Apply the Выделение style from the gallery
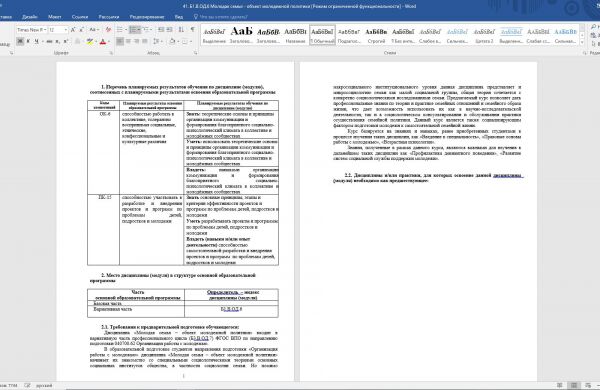This screenshot has height=390, width=600. [x=214, y=35]
